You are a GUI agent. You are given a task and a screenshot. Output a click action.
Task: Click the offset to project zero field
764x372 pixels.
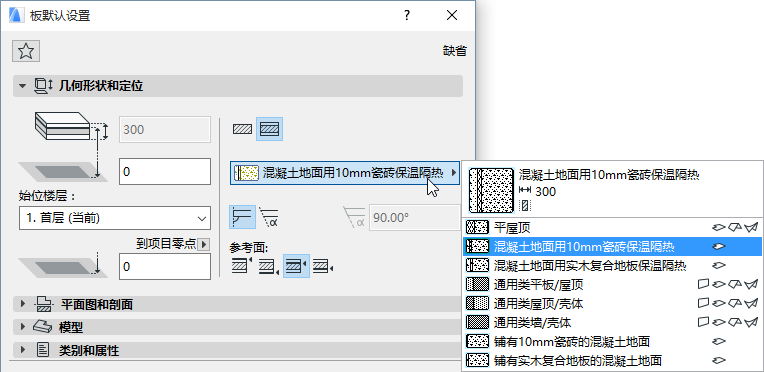pos(165,267)
